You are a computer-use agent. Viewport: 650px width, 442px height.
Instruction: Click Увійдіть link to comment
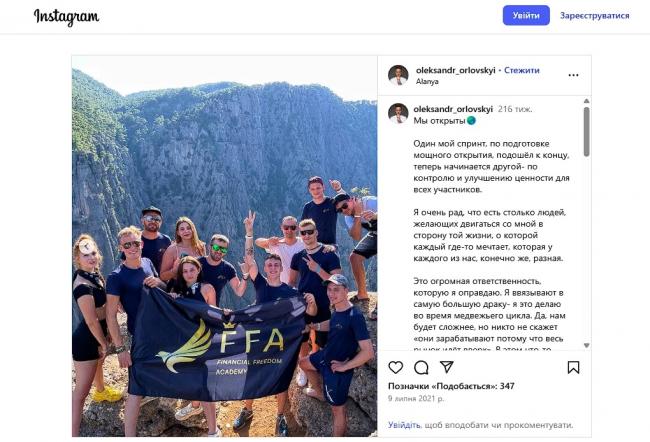(405, 425)
